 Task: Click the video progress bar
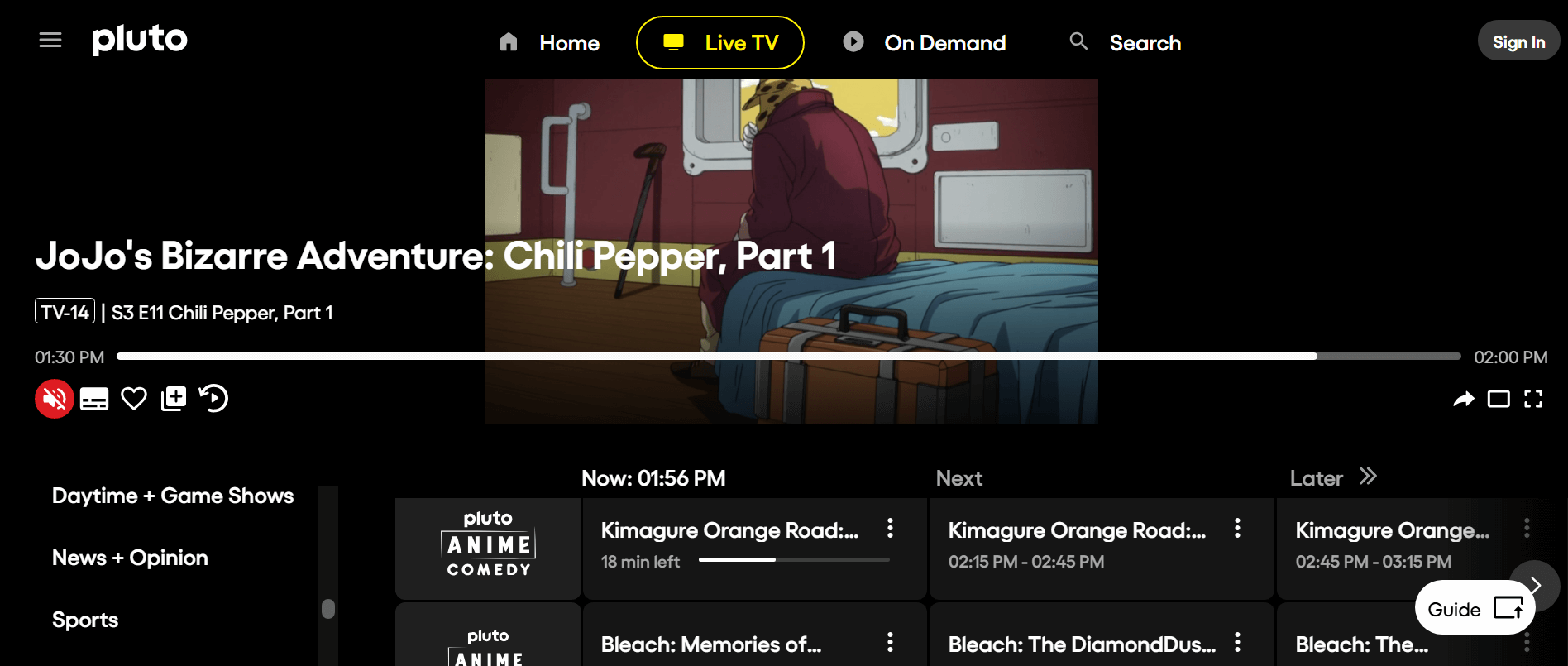[789, 357]
